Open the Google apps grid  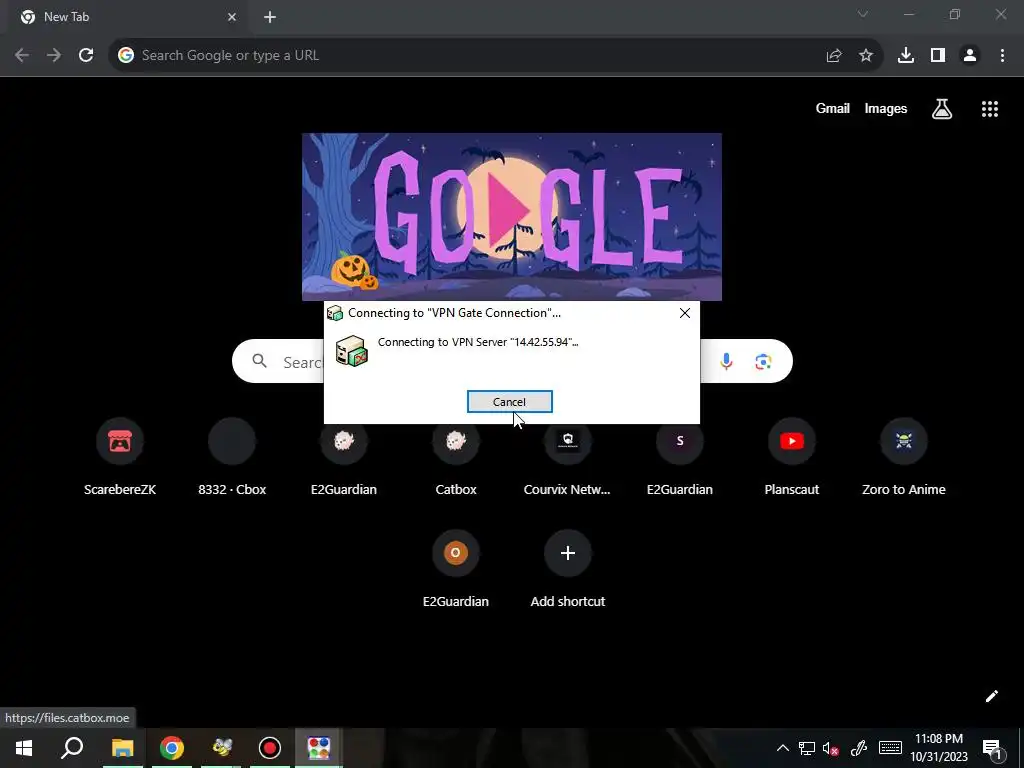[989, 109]
